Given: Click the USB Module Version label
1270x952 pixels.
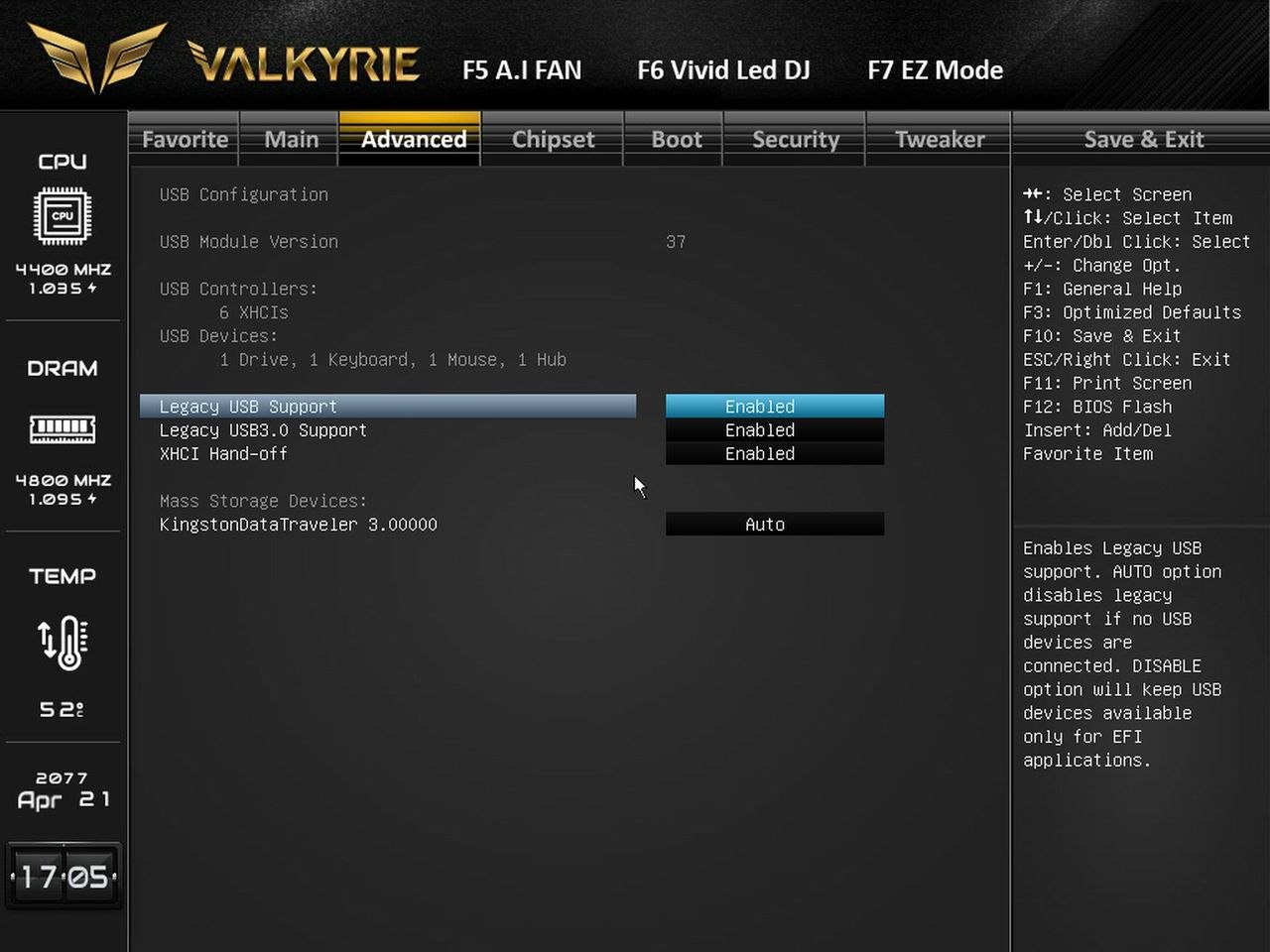Looking at the screenshot, I should [x=249, y=242].
